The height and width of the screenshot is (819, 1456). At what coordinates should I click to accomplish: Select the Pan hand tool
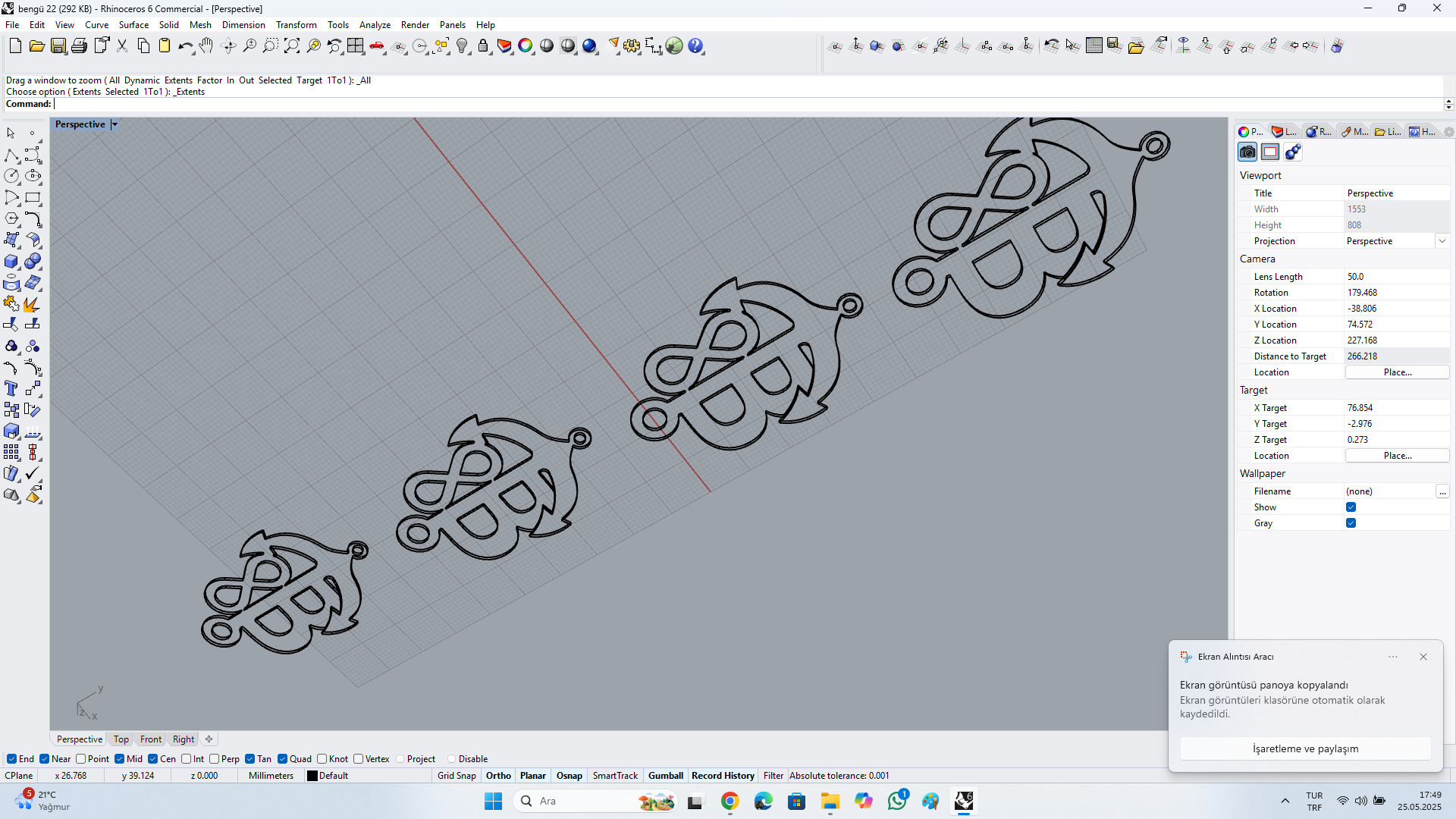(x=206, y=46)
